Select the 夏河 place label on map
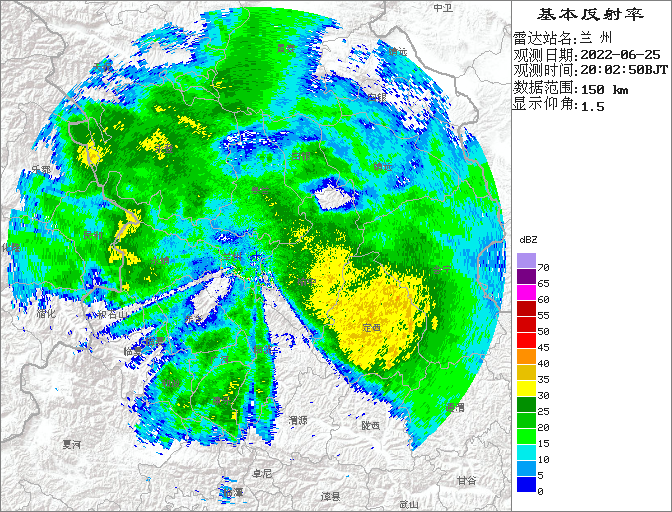This screenshot has width=672, height=512. (x=71, y=443)
